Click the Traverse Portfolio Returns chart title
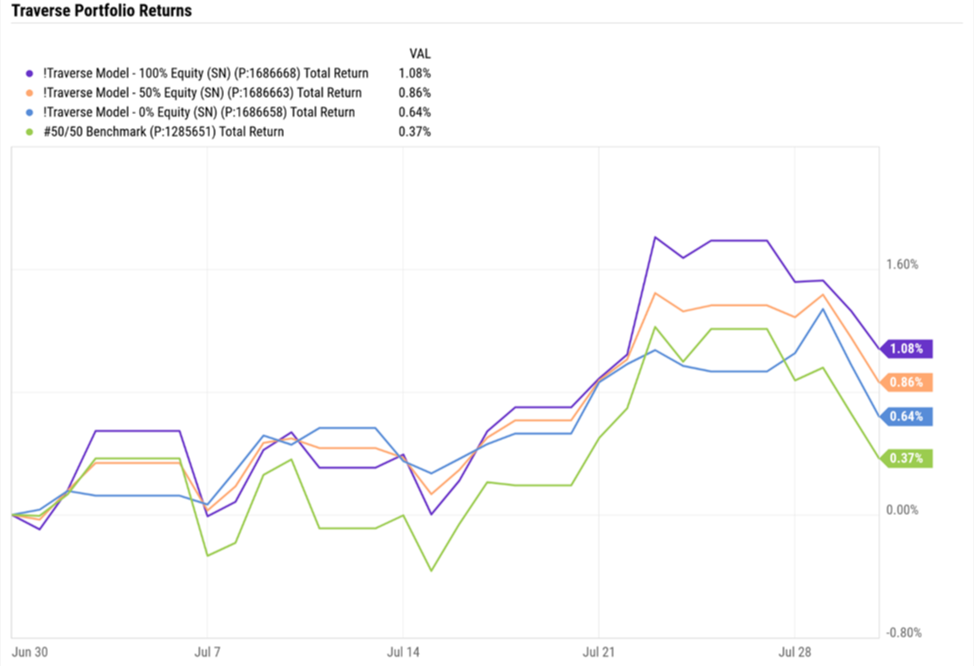 tap(101, 11)
